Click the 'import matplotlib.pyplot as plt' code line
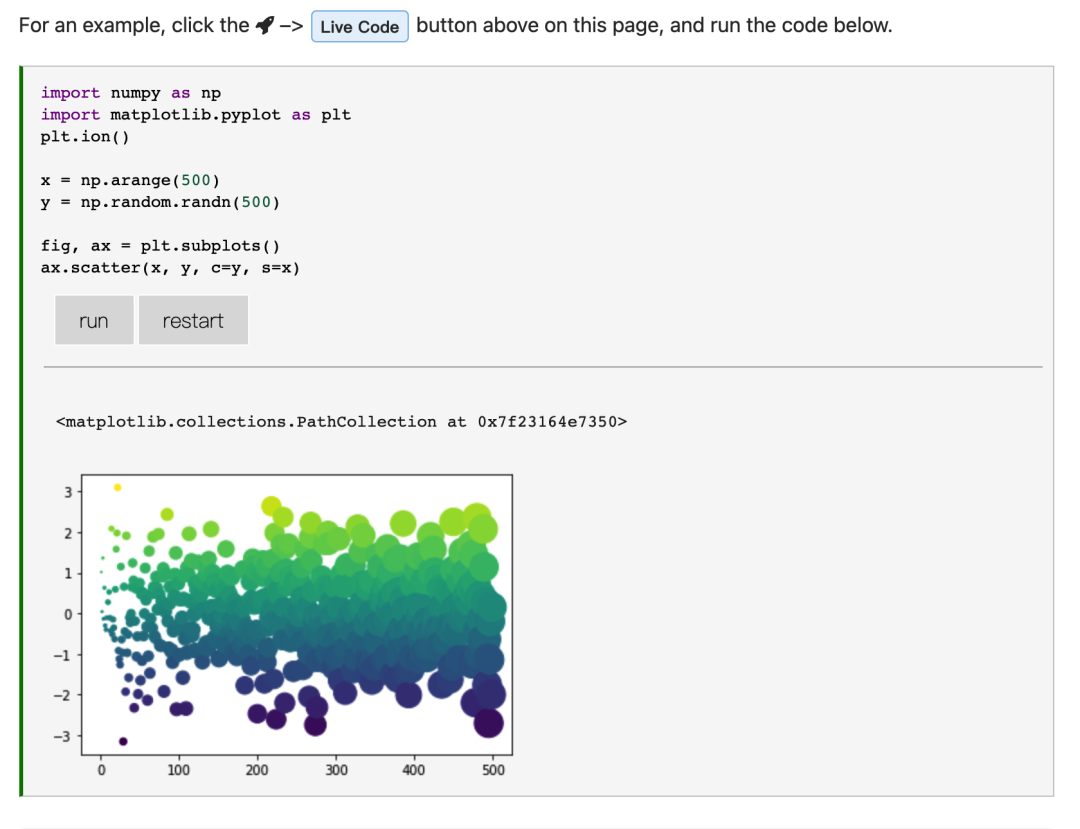 coord(195,115)
